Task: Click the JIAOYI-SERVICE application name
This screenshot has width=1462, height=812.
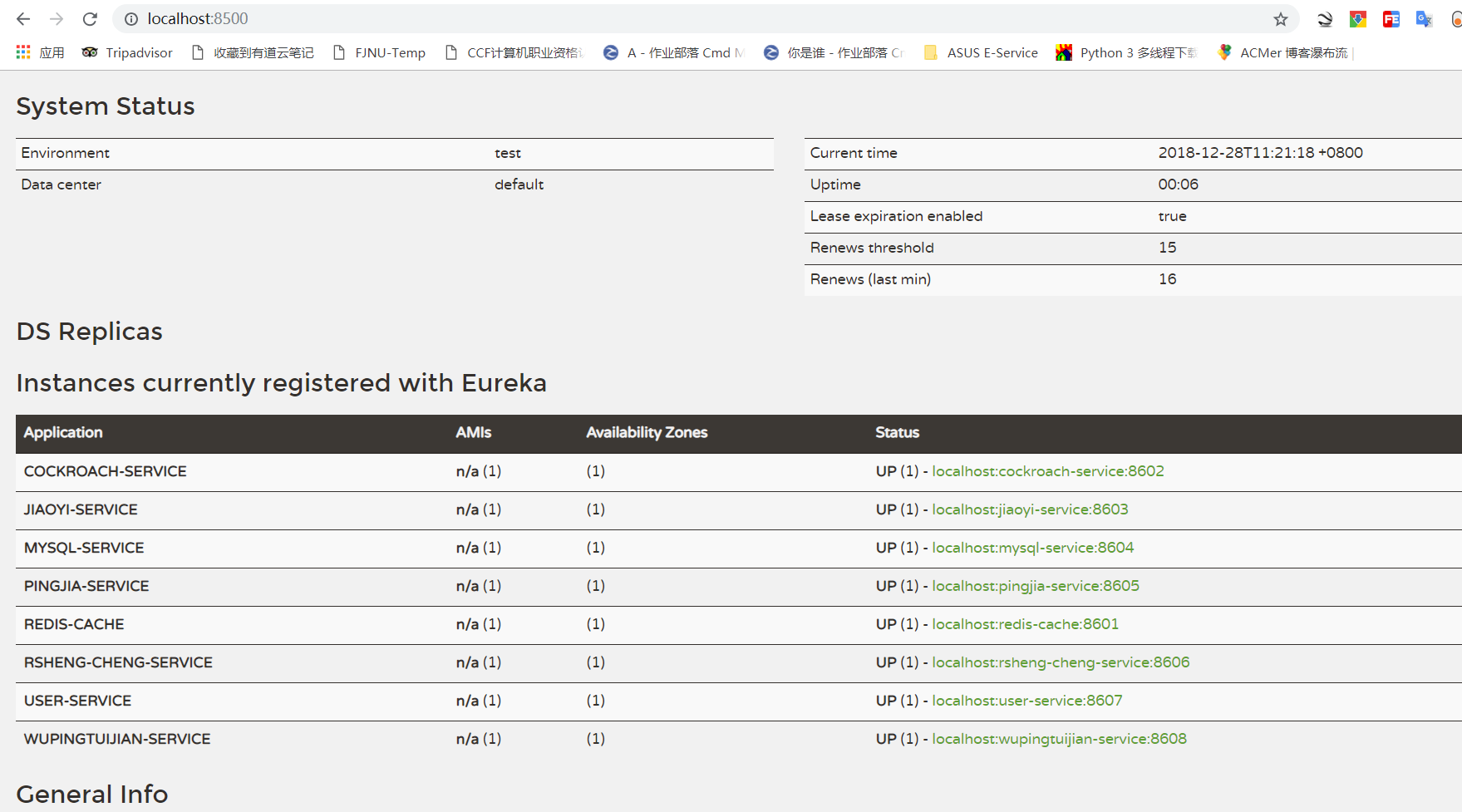Action: [x=81, y=509]
